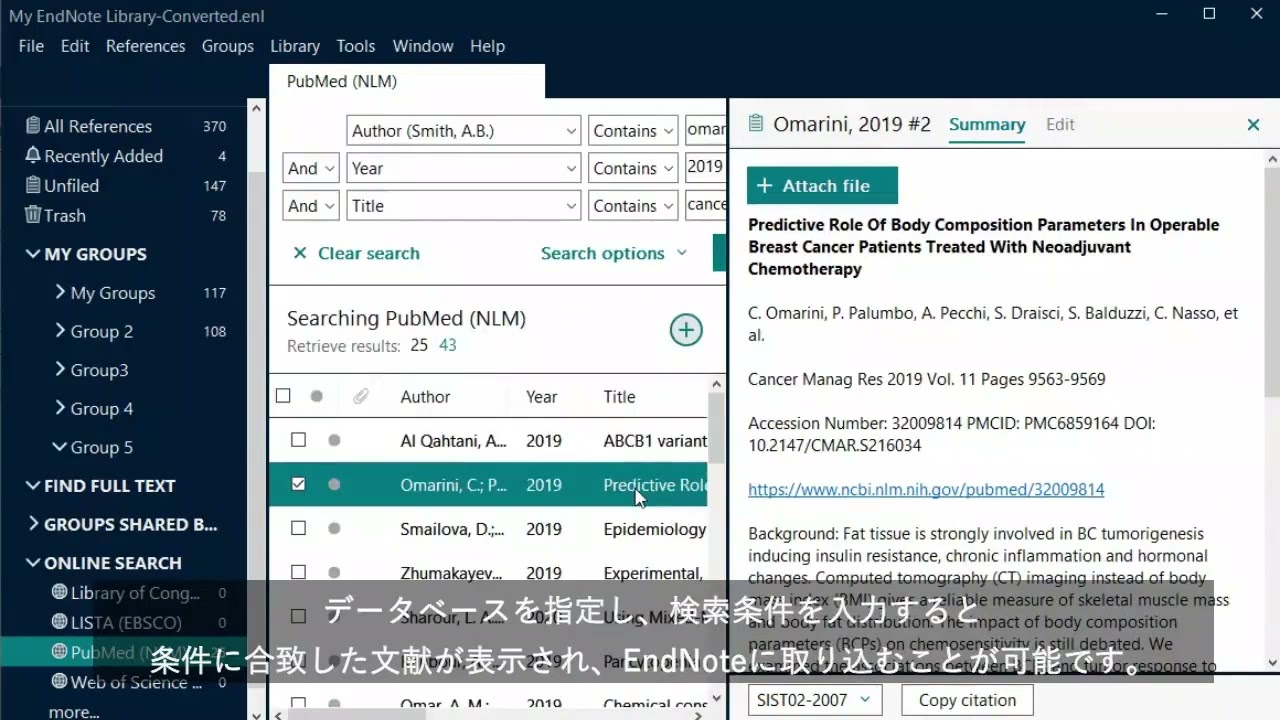1280x720 pixels.
Task: Collapse Group 5 in the sidebar
Action: tap(60, 447)
